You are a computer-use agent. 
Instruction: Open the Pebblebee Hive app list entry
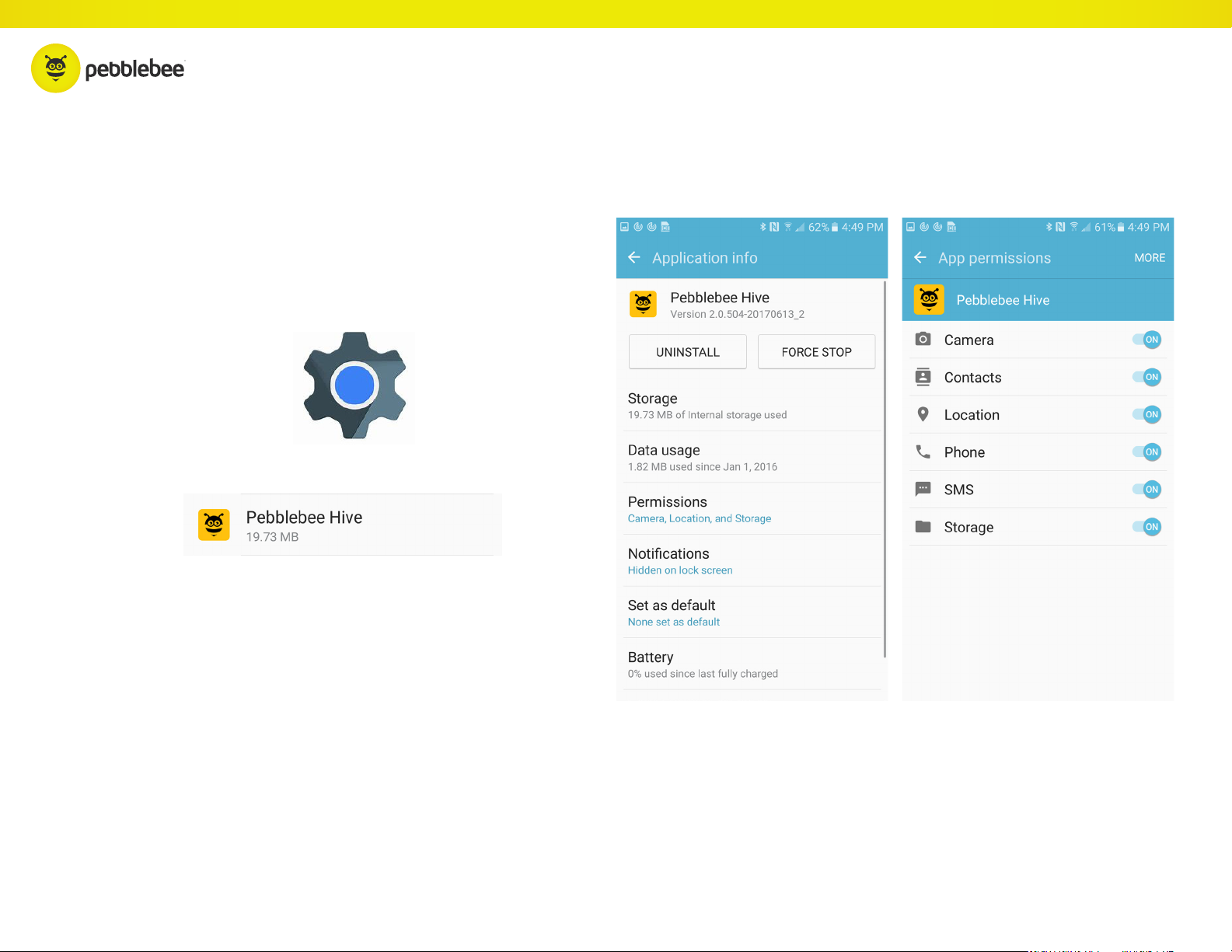[x=343, y=525]
